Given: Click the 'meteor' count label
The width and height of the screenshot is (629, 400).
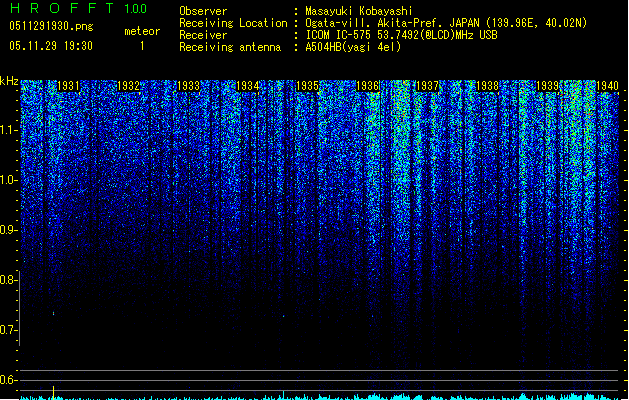Looking at the screenshot, I should [142, 31].
